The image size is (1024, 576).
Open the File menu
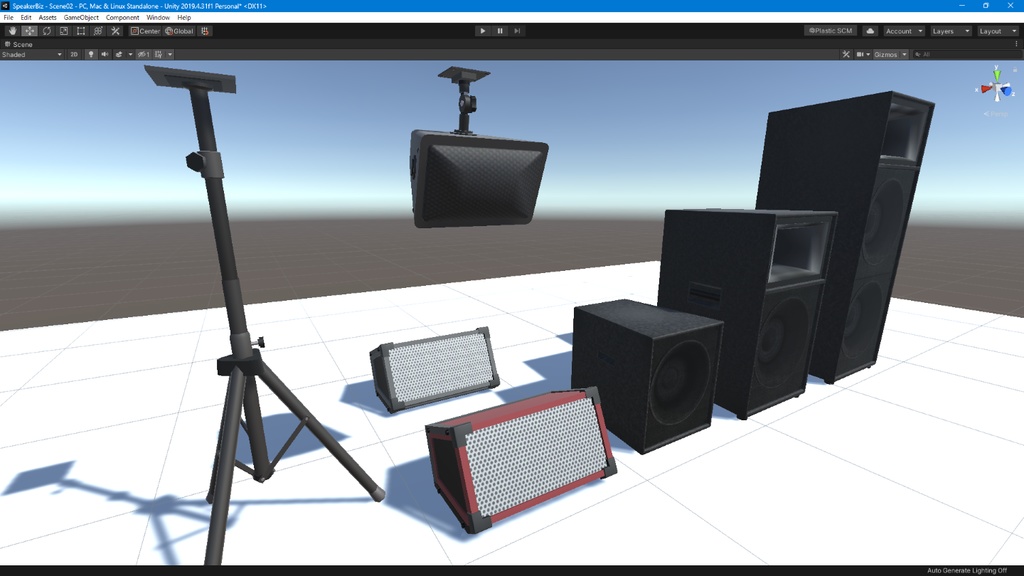pos(8,18)
